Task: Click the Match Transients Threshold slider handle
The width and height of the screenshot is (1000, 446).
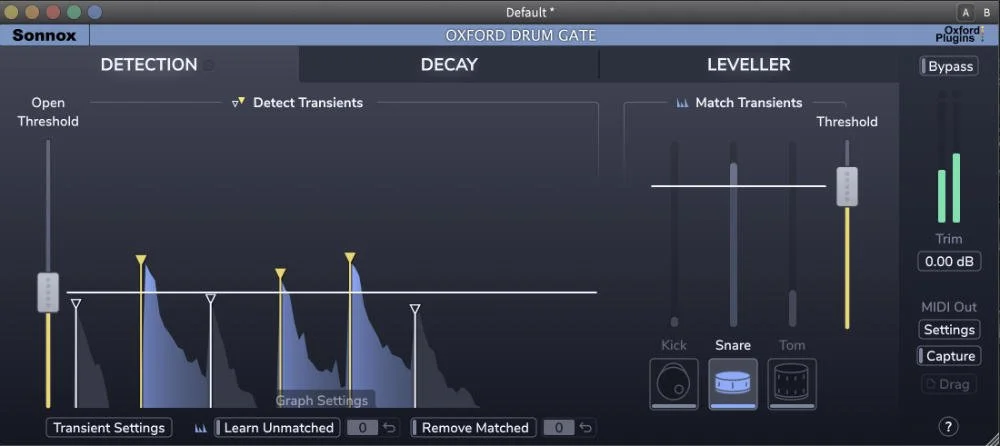Action: coord(847,186)
